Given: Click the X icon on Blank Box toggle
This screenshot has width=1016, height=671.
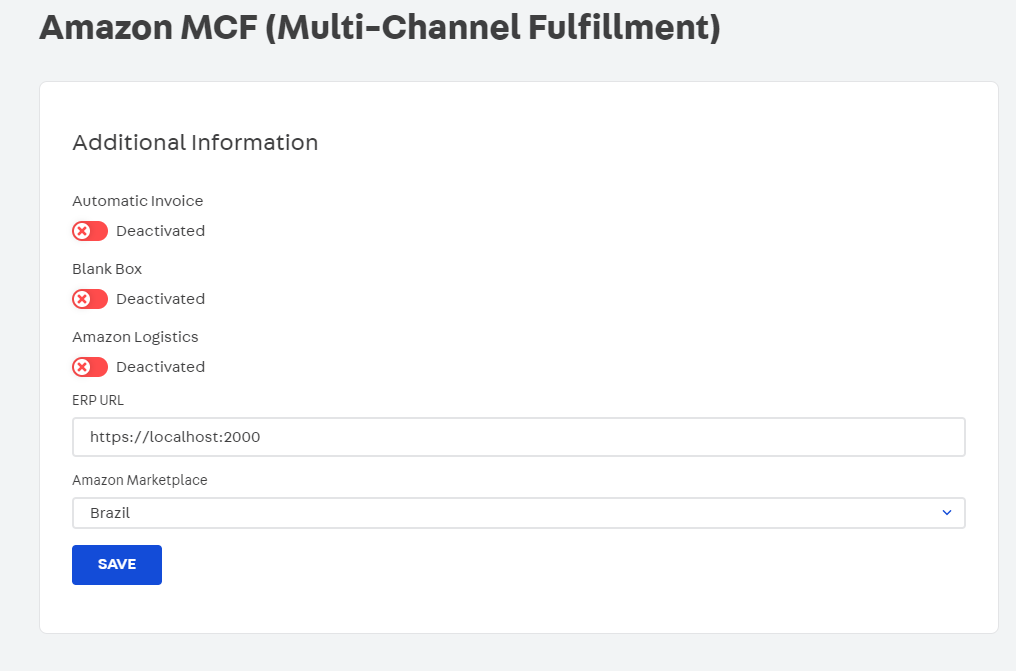Looking at the screenshot, I should pyautogui.click(x=82, y=299).
